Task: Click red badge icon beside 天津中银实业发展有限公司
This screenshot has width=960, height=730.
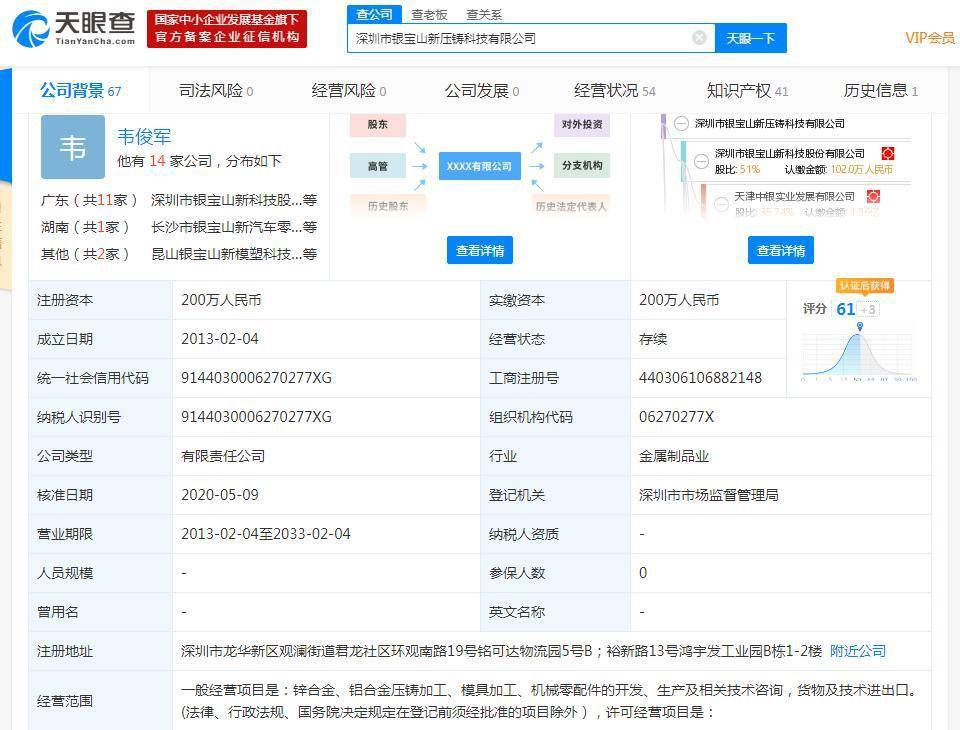Action: tap(874, 197)
